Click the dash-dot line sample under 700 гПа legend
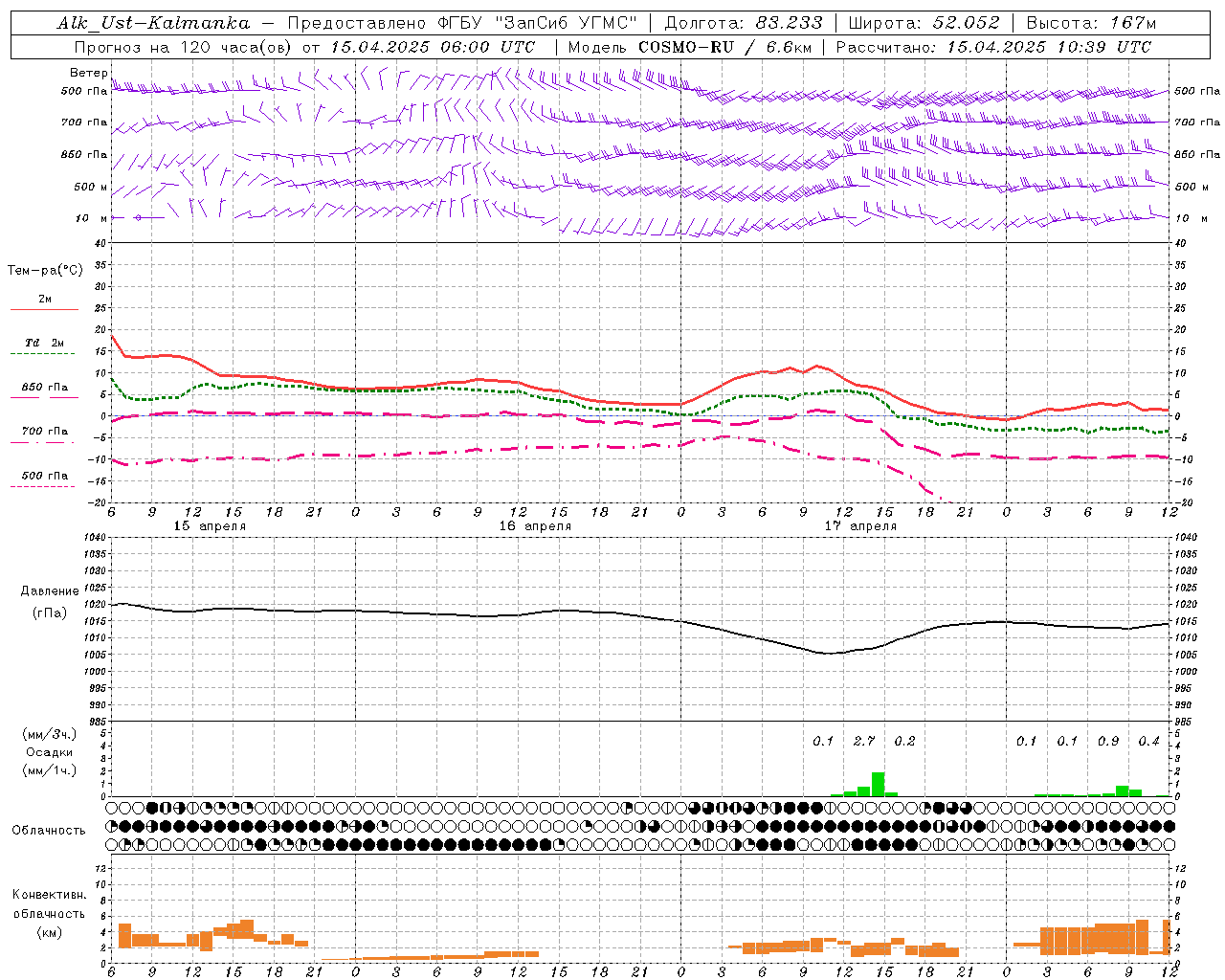Screen dimensions: 1225x980 point(42,442)
